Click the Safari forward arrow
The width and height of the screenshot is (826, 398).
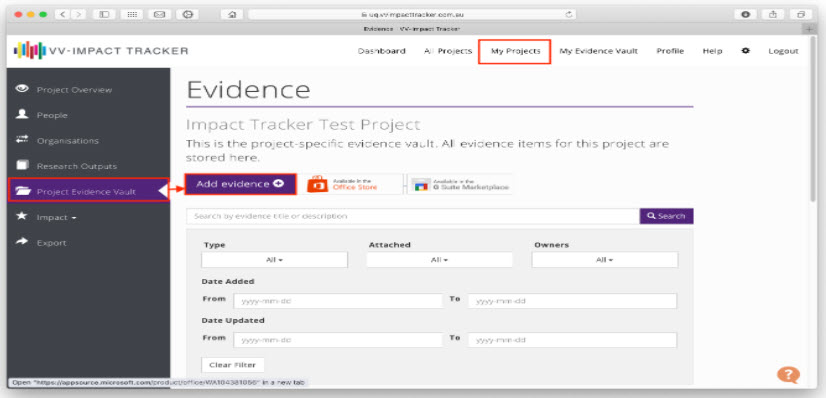click(x=78, y=15)
